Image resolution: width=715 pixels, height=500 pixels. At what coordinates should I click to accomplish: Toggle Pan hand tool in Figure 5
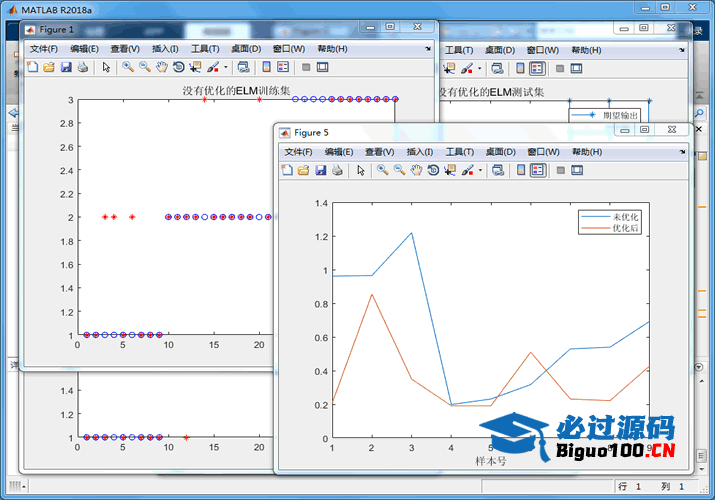pyautogui.click(x=416, y=170)
